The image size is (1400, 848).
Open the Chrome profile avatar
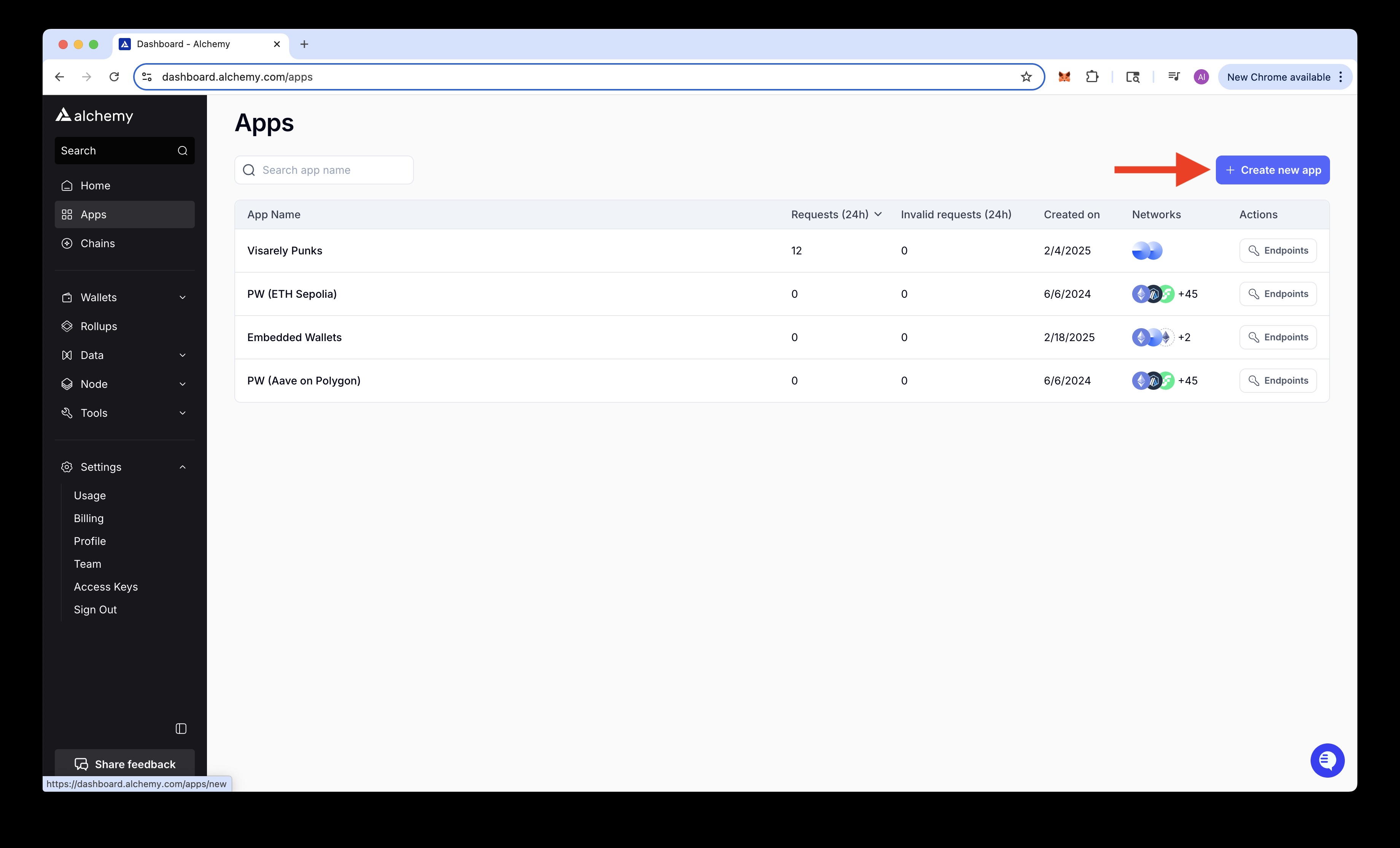click(x=1201, y=77)
